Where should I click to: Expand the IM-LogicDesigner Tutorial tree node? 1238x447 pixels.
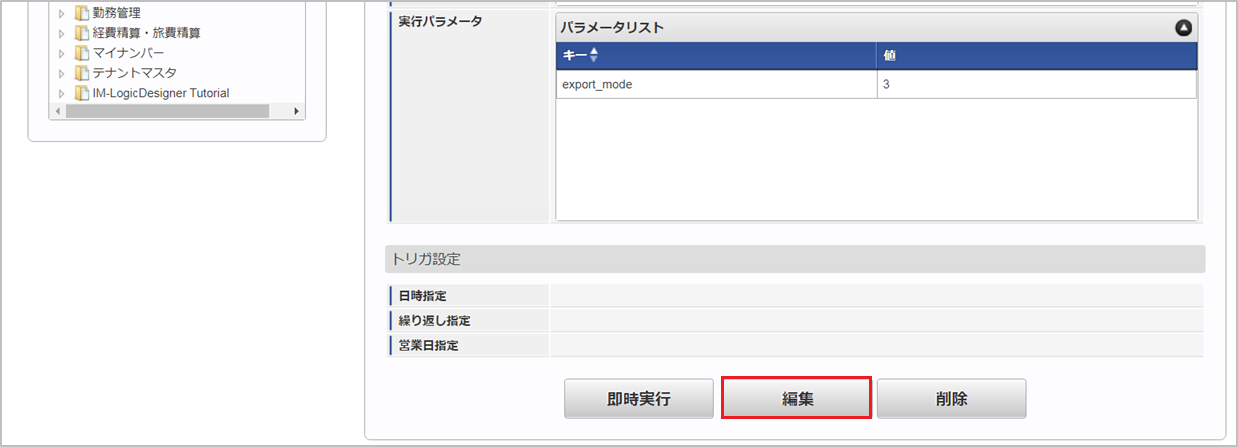[x=62, y=93]
